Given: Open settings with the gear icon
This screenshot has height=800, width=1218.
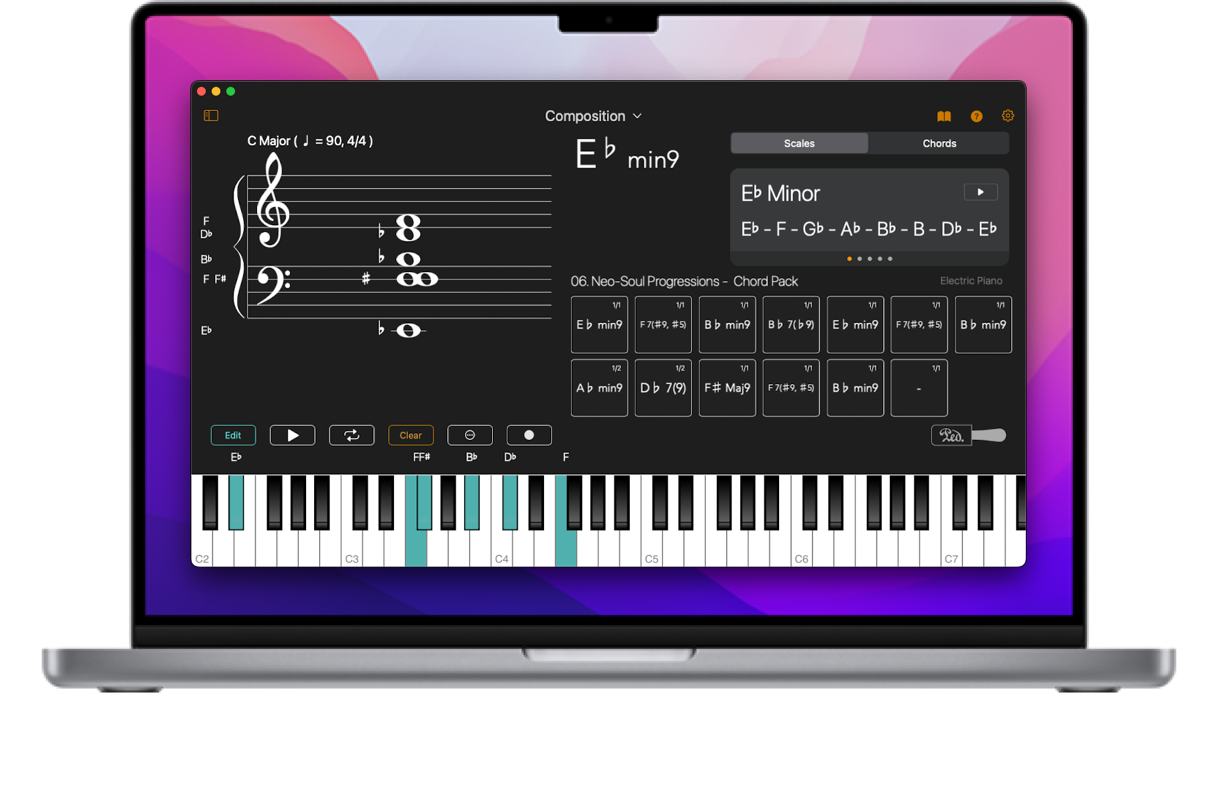Looking at the screenshot, I should (x=1008, y=116).
